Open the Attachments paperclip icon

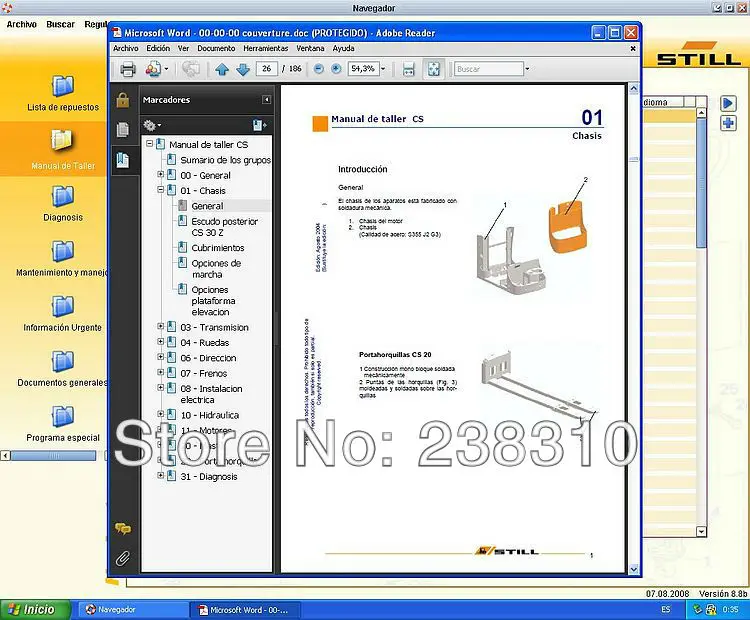(x=123, y=558)
